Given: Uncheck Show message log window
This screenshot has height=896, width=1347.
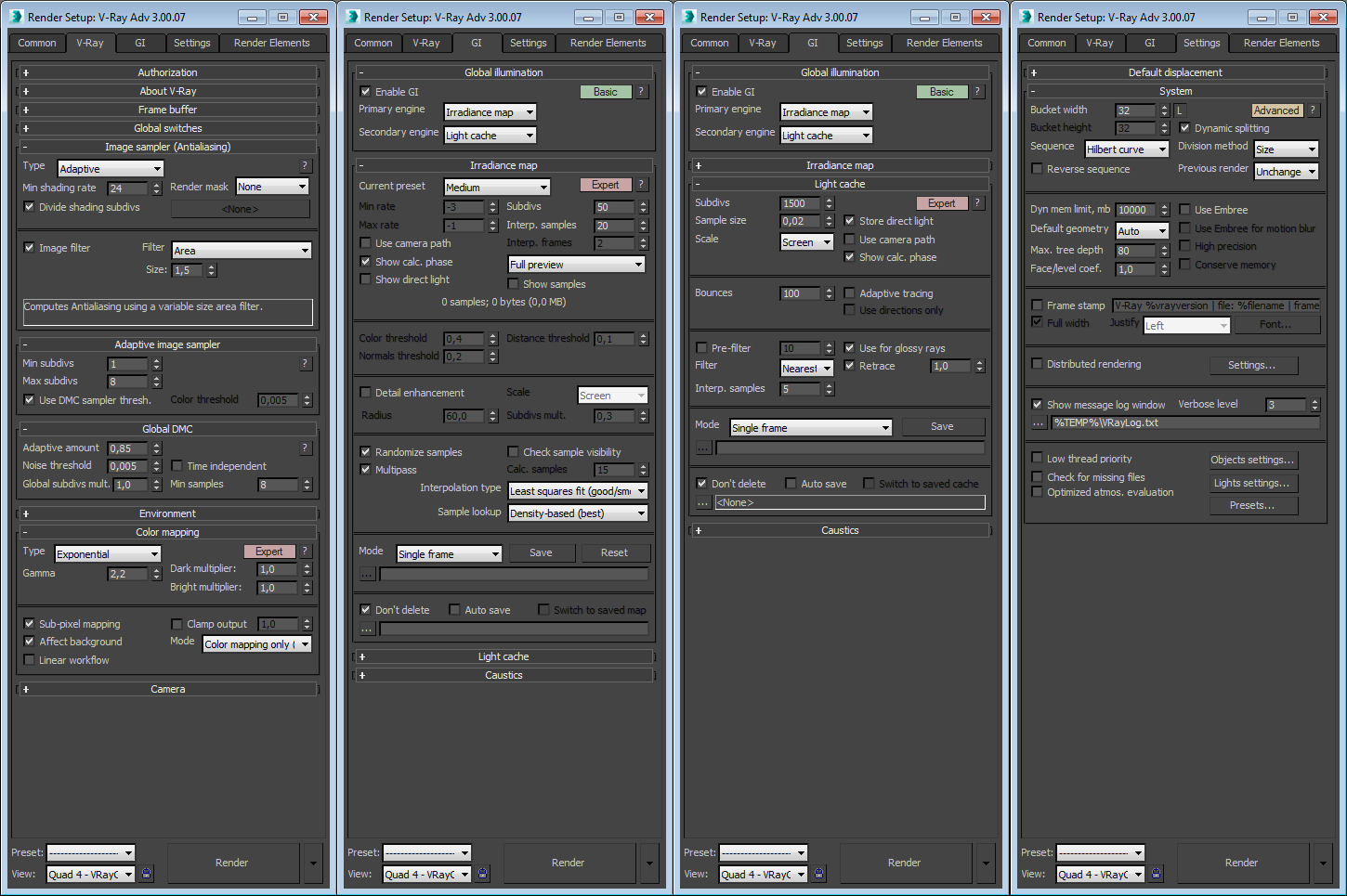Looking at the screenshot, I should (x=1037, y=405).
